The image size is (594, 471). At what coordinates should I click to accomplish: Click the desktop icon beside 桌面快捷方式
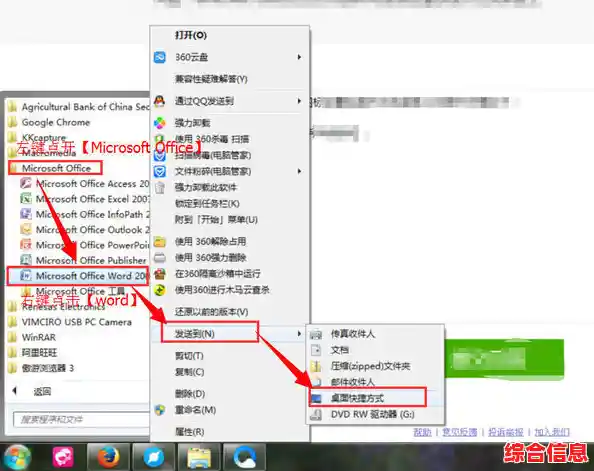tap(316, 398)
